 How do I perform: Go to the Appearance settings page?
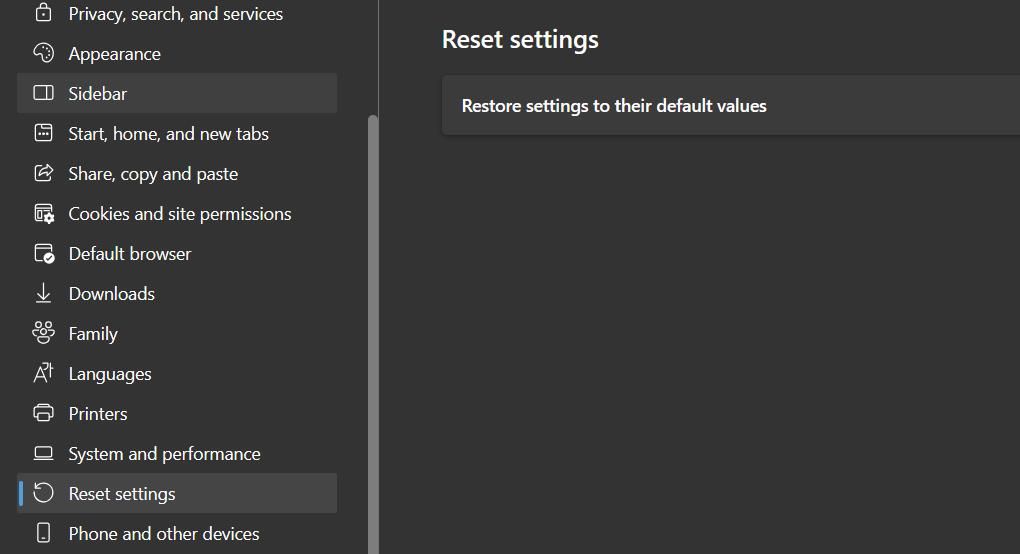click(x=114, y=54)
